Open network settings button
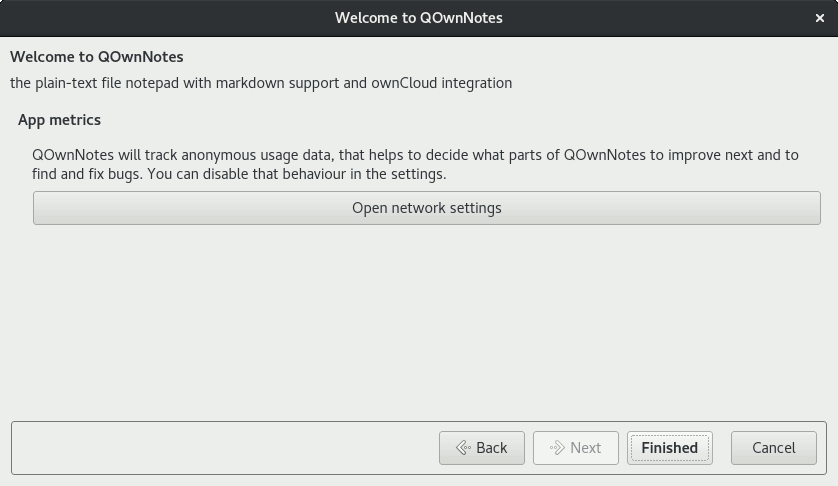 (426, 208)
